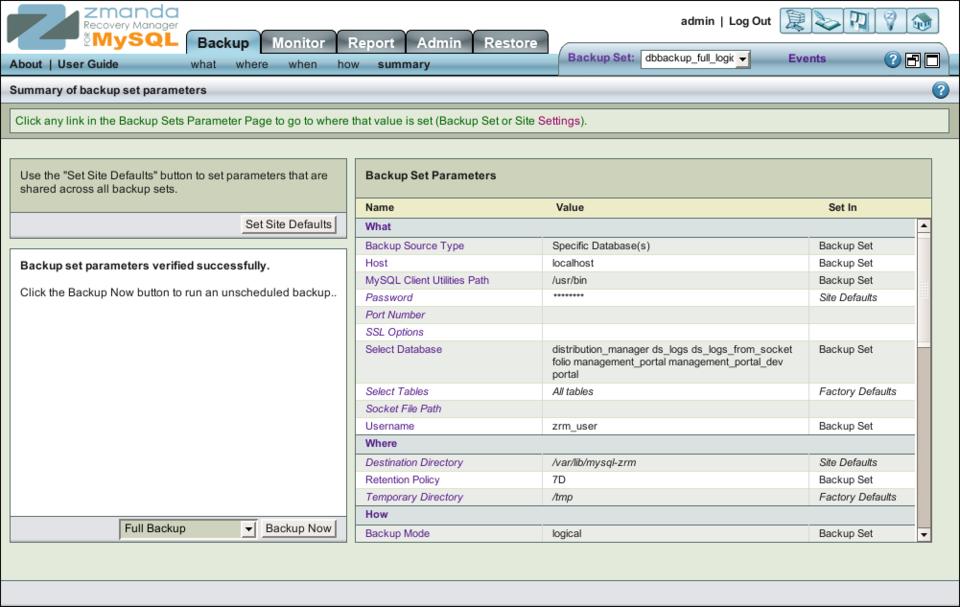Click the help icon in summary header
960x607 pixels.
pos(940,90)
